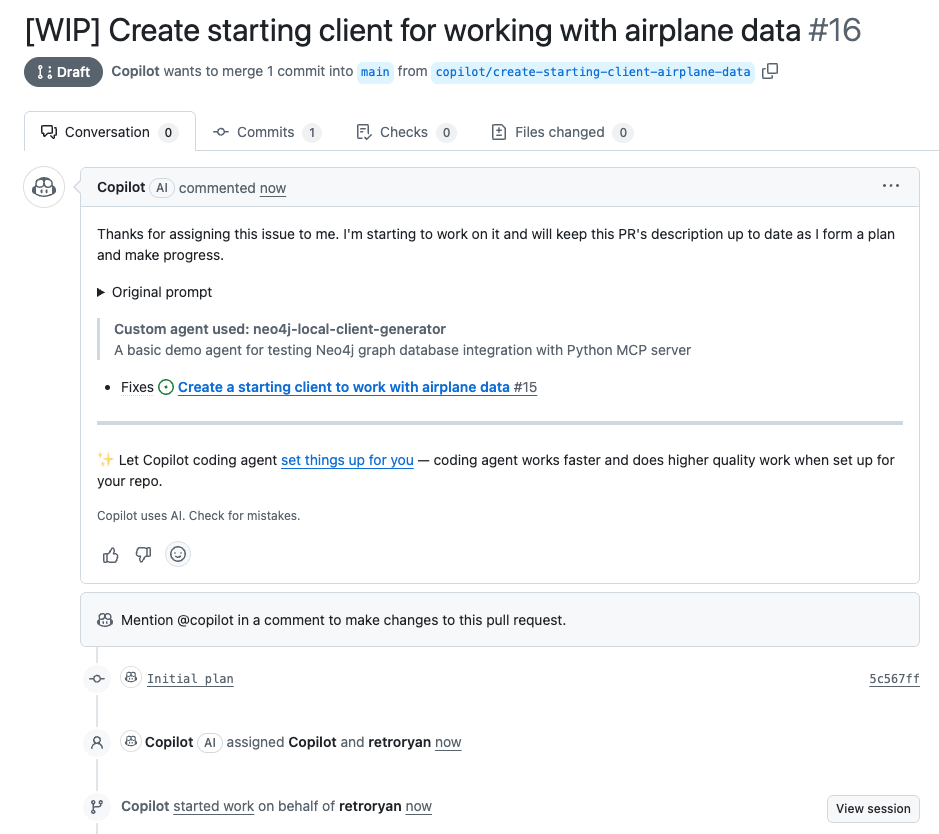Click the now timestamp on started work event
This screenshot has width=939, height=834.
point(419,806)
